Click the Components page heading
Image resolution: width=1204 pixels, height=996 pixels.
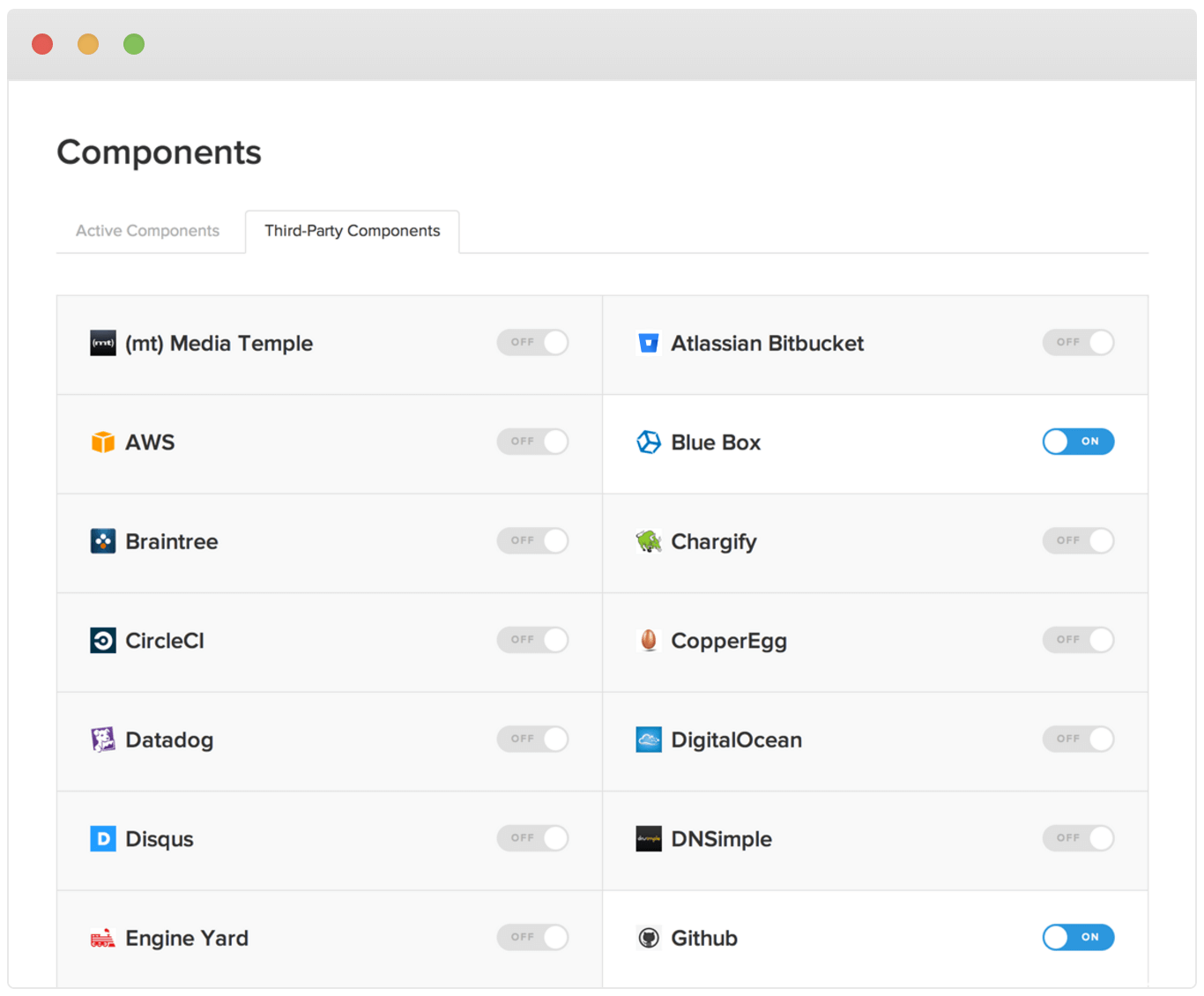click(160, 152)
